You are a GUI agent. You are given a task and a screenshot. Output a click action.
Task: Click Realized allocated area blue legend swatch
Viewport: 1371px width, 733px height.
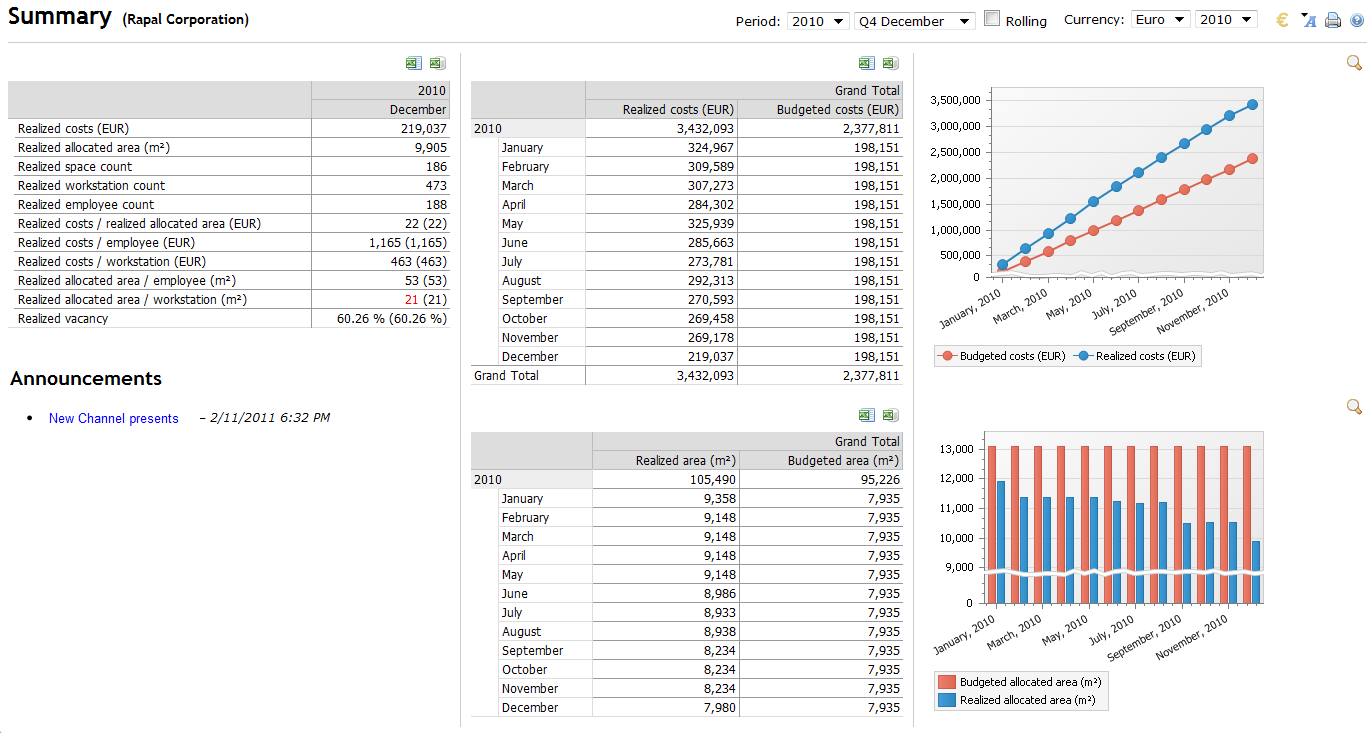[x=946, y=700]
